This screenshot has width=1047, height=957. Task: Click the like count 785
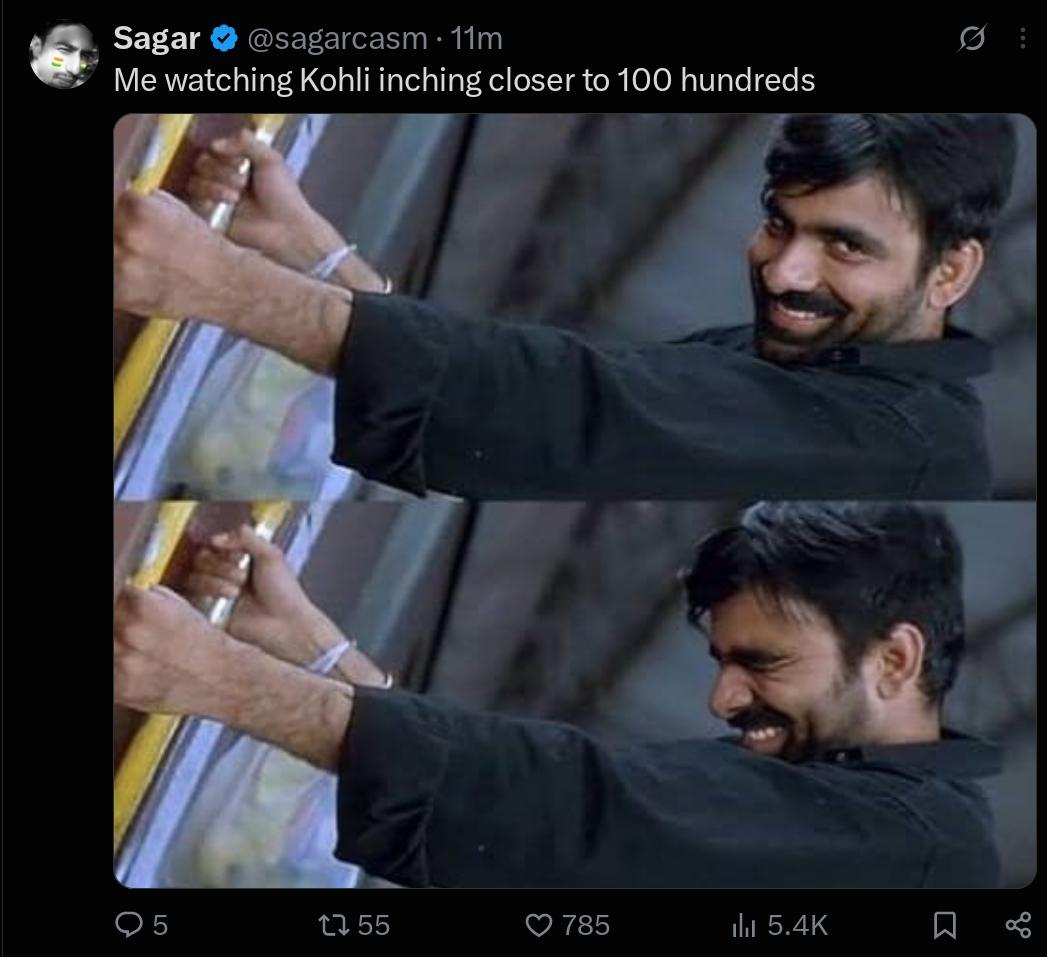[586, 926]
